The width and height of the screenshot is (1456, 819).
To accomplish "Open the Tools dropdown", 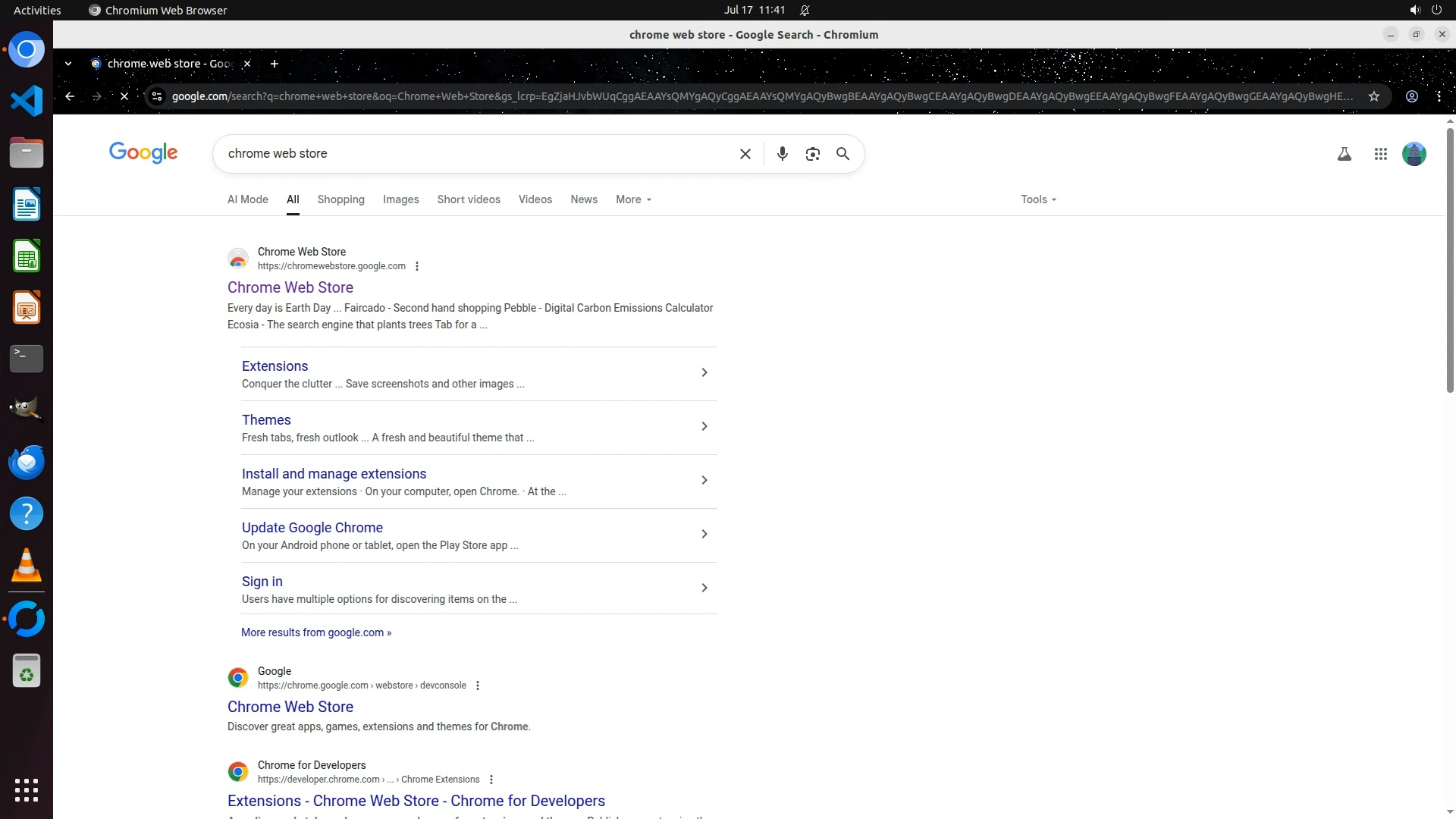I will pyautogui.click(x=1037, y=199).
